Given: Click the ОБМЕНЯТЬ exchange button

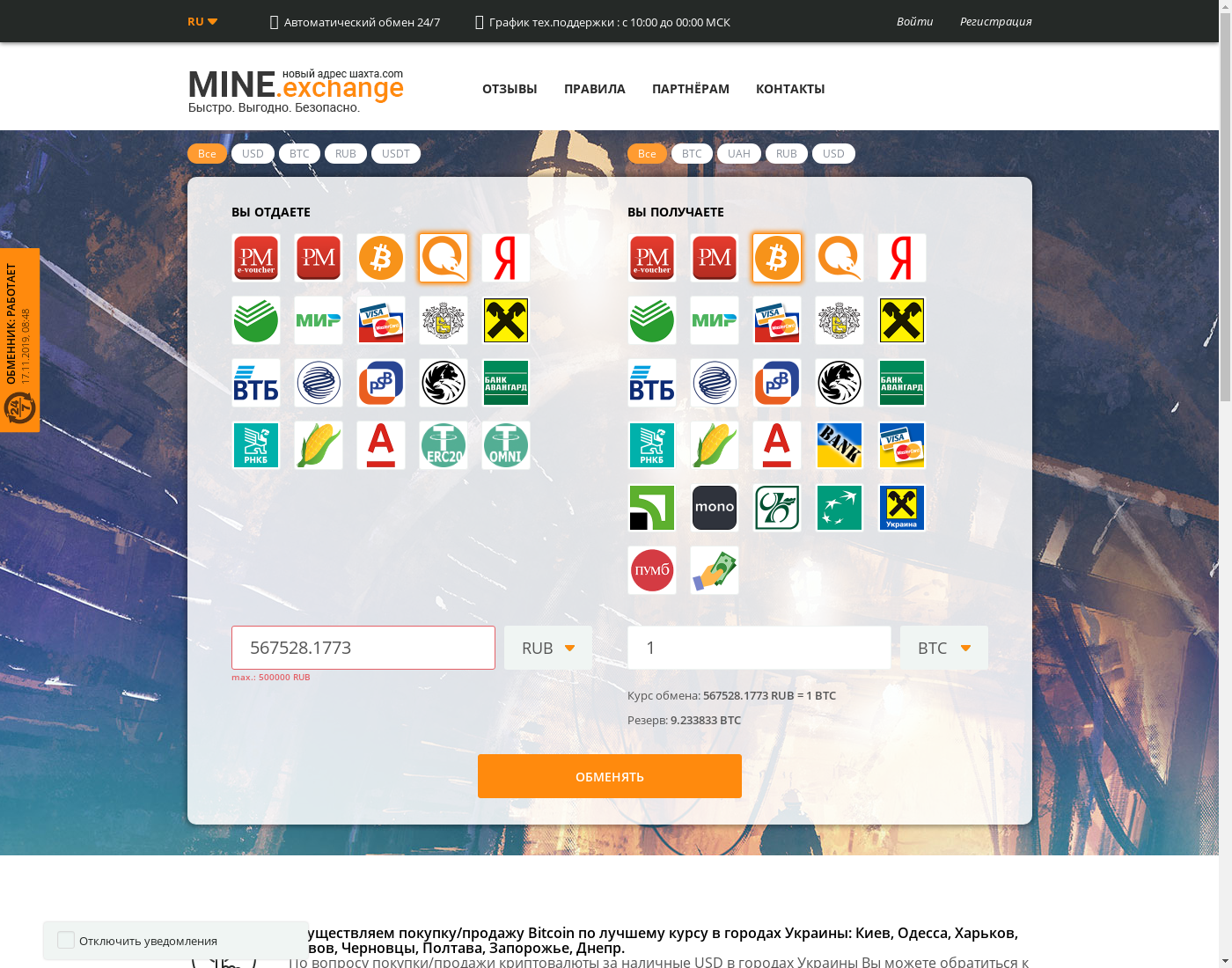Looking at the screenshot, I should 610,776.
